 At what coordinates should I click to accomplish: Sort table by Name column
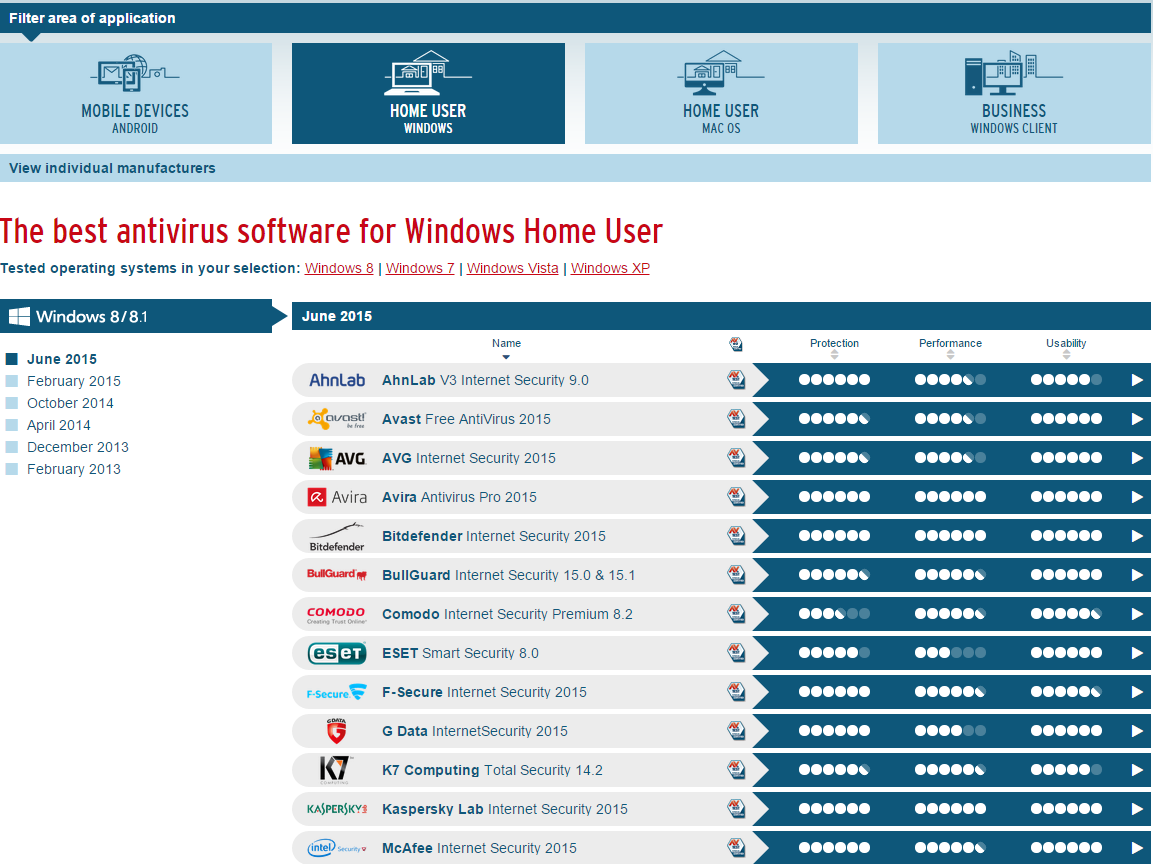tap(506, 347)
